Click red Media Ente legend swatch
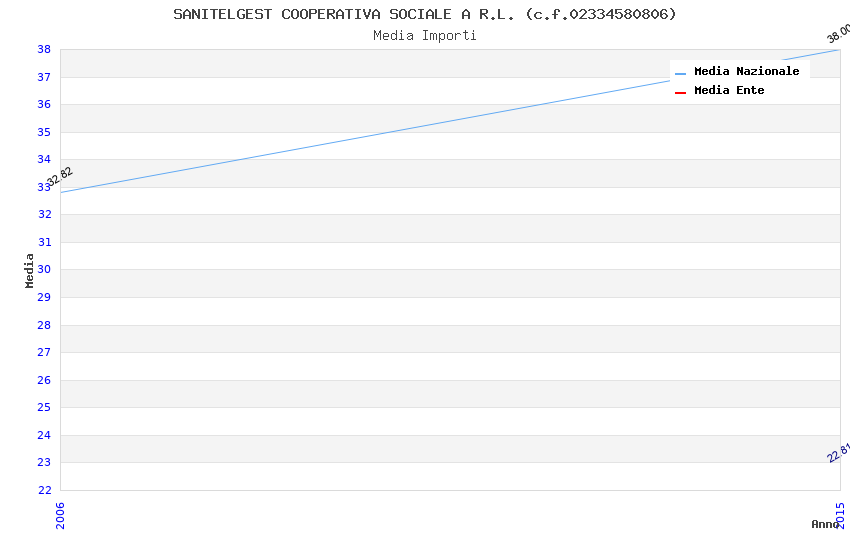850x550 pixels. click(680, 93)
